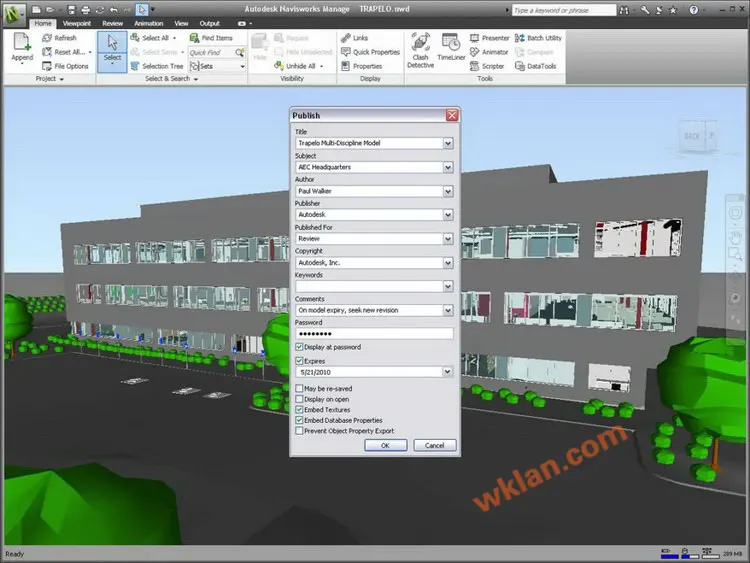The height and width of the screenshot is (563, 750).
Task: Launch Clash Detective tool
Action: click(x=420, y=50)
